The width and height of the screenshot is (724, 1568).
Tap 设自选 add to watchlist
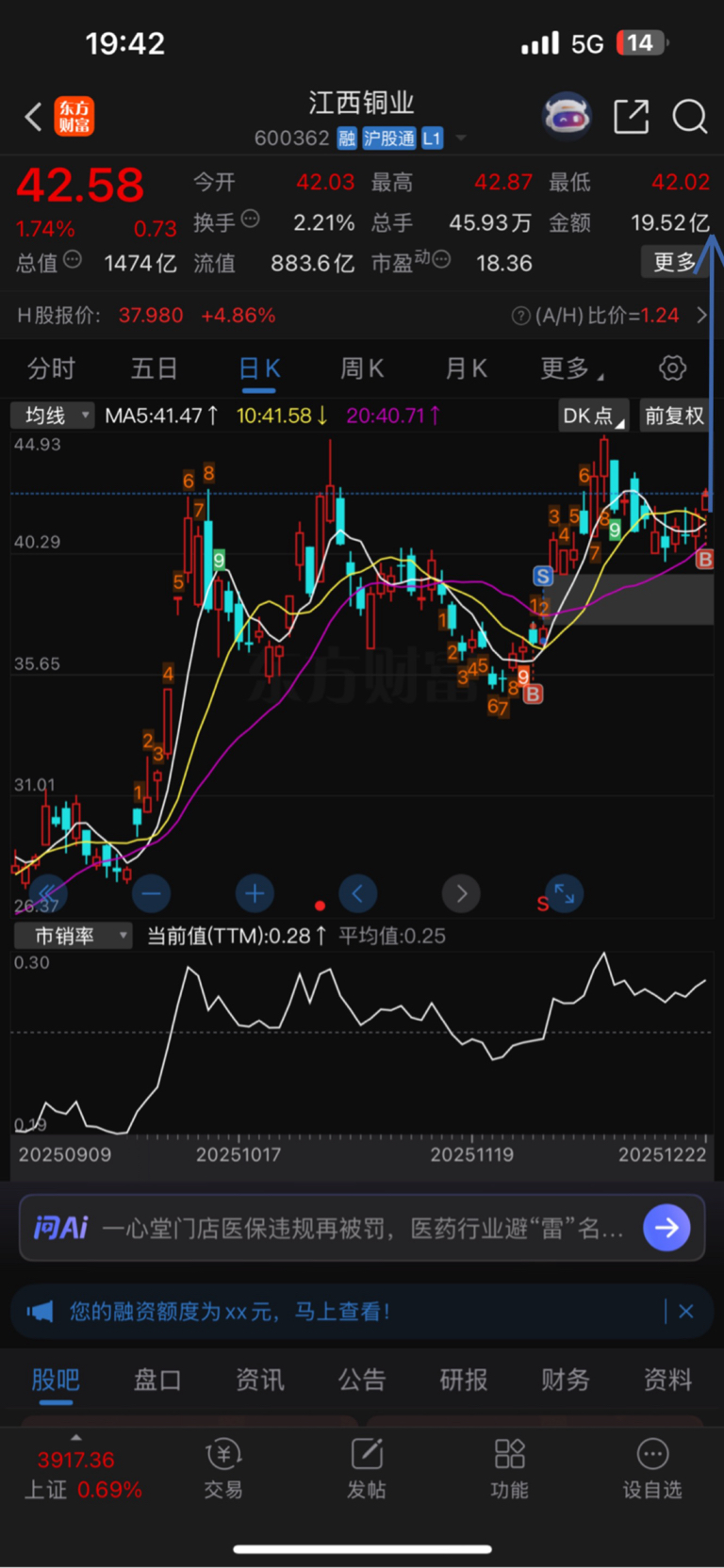pyautogui.click(x=652, y=1468)
